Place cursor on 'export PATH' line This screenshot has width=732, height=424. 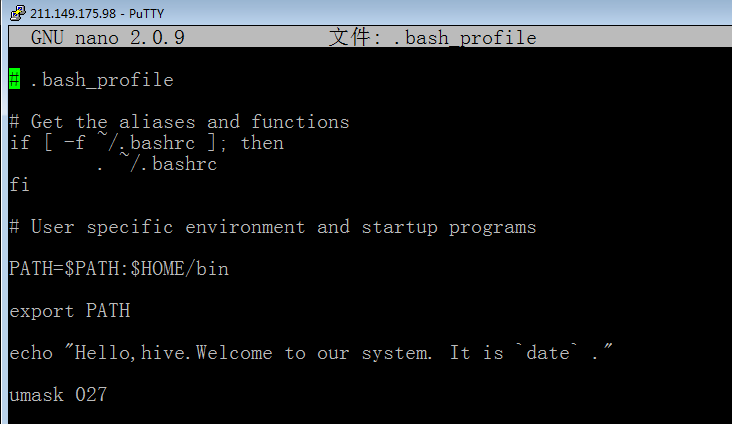pos(70,311)
